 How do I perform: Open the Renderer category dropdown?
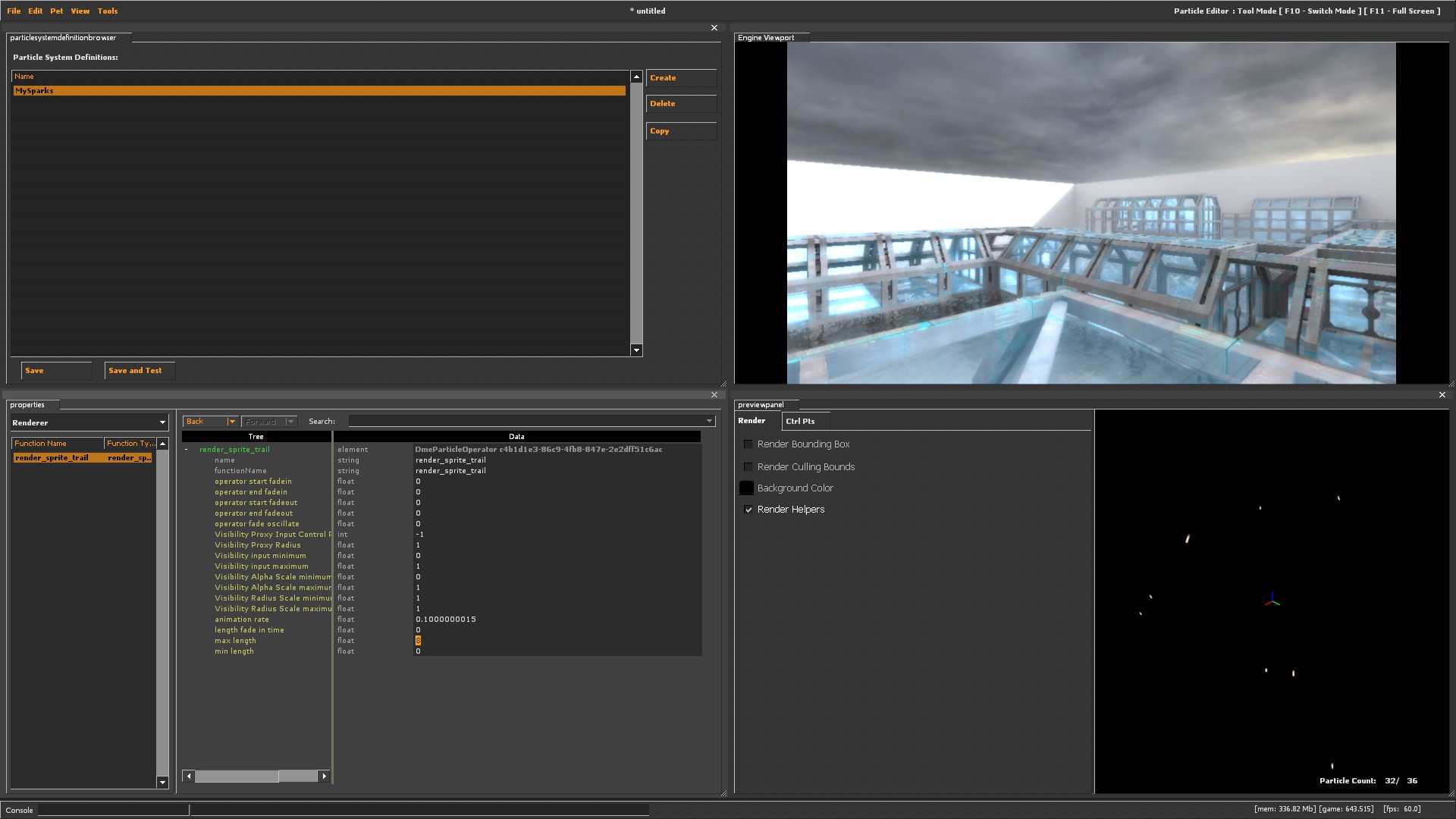point(162,423)
